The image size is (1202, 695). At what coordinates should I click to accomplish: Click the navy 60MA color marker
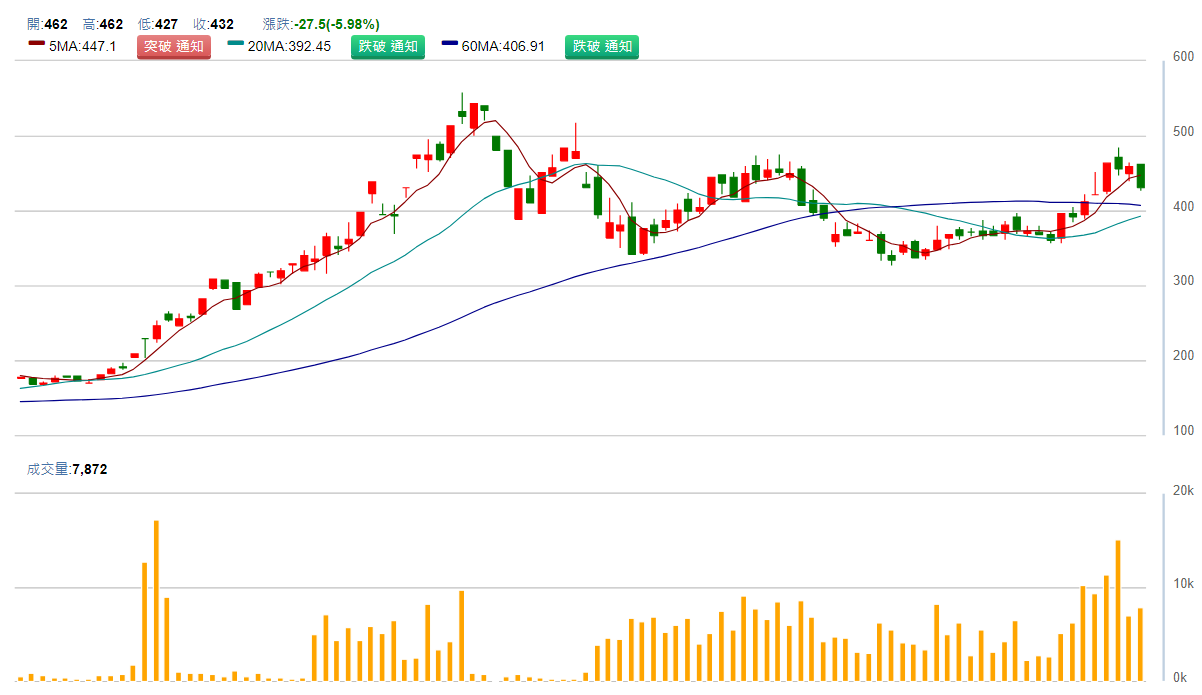pos(450,44)
